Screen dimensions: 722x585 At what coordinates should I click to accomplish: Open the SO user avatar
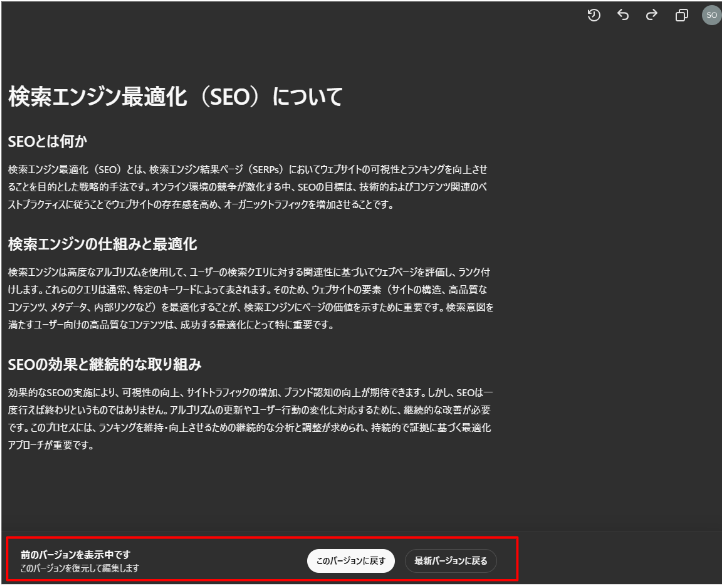pyautogui.click(x=709, y=15)
